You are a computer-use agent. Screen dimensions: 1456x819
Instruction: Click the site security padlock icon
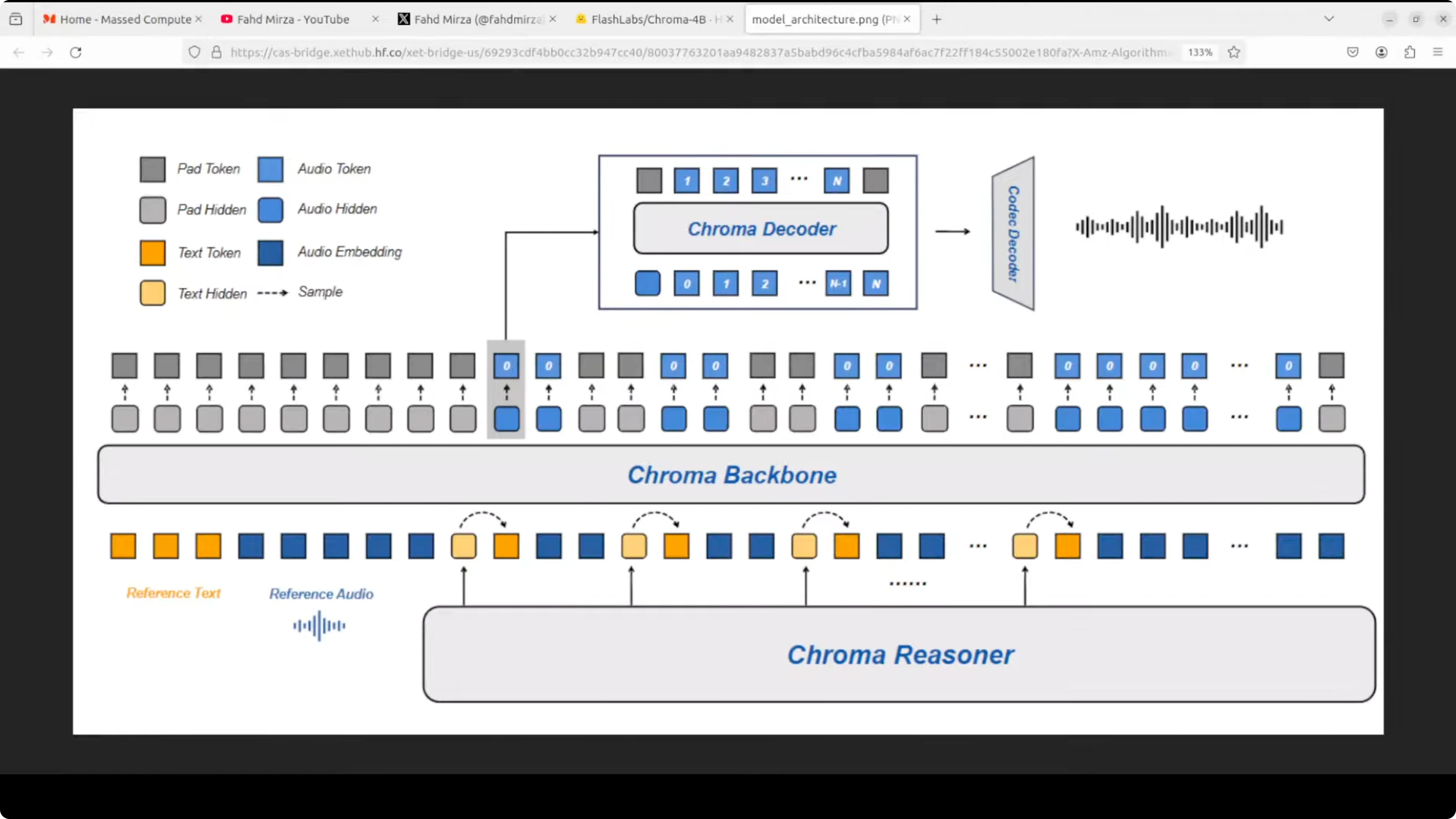click(216, 53)
